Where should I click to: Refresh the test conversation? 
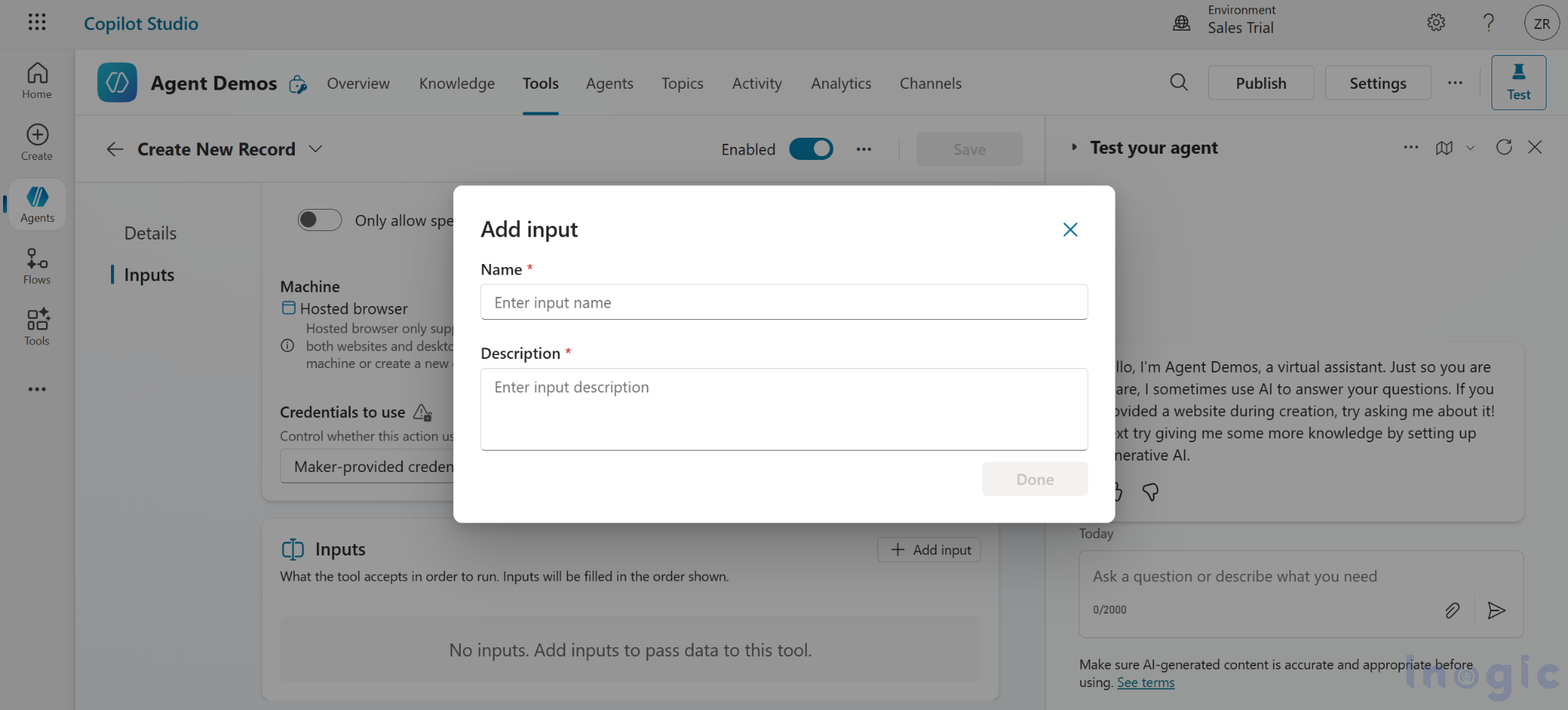tap(1504, 147)
